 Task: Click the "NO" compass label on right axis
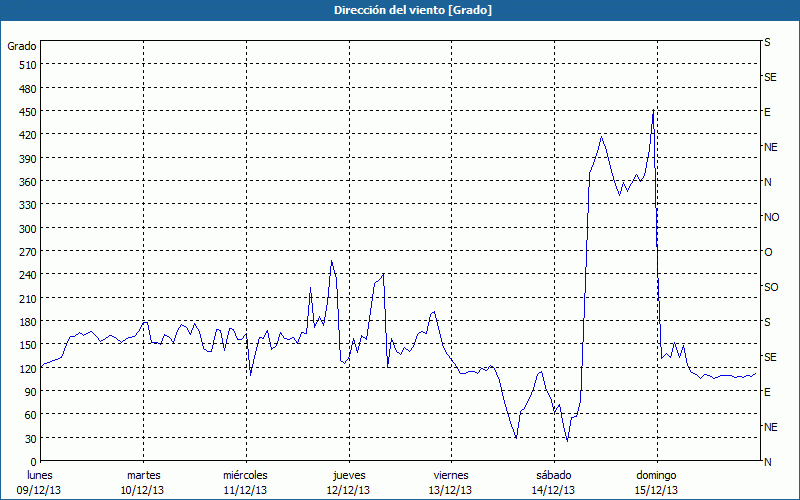click(771, 217)
